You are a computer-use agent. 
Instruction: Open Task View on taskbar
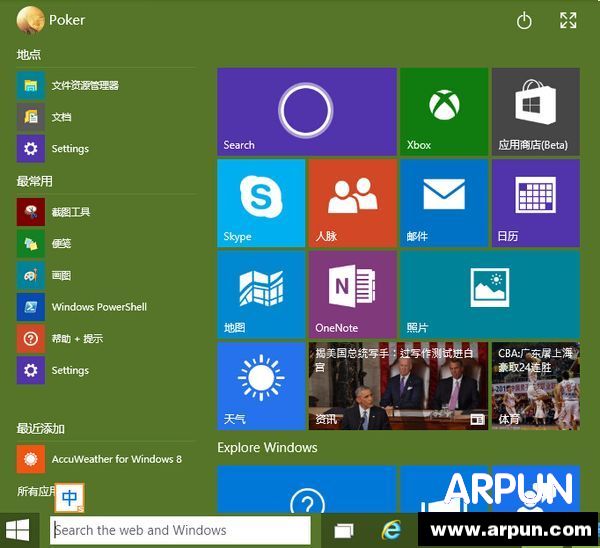[344, 531]
